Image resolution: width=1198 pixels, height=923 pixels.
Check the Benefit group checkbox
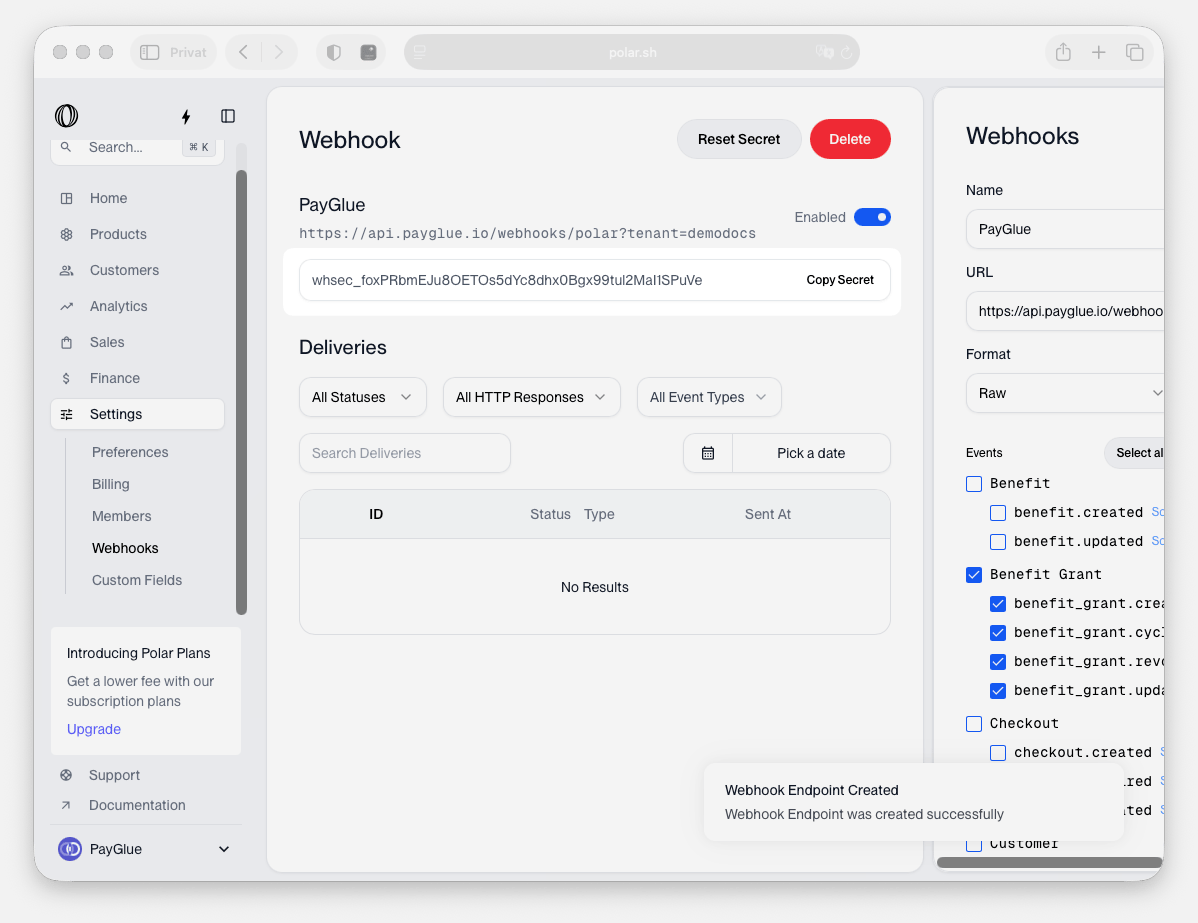point(974,484)
